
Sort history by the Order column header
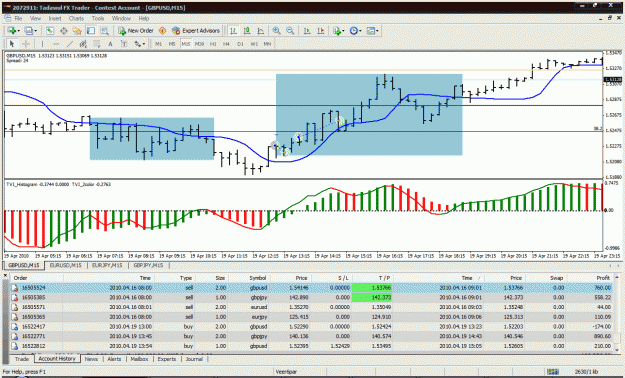coord(36,278)
